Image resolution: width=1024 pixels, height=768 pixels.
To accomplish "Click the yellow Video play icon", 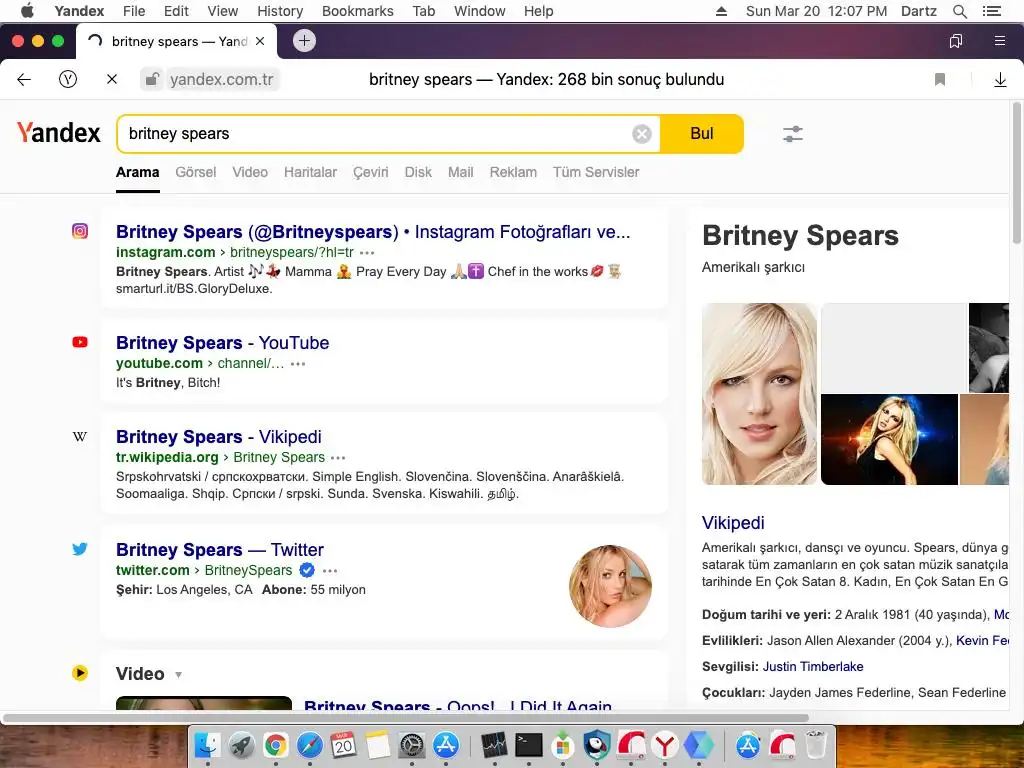I will click(x=80, y=673).
